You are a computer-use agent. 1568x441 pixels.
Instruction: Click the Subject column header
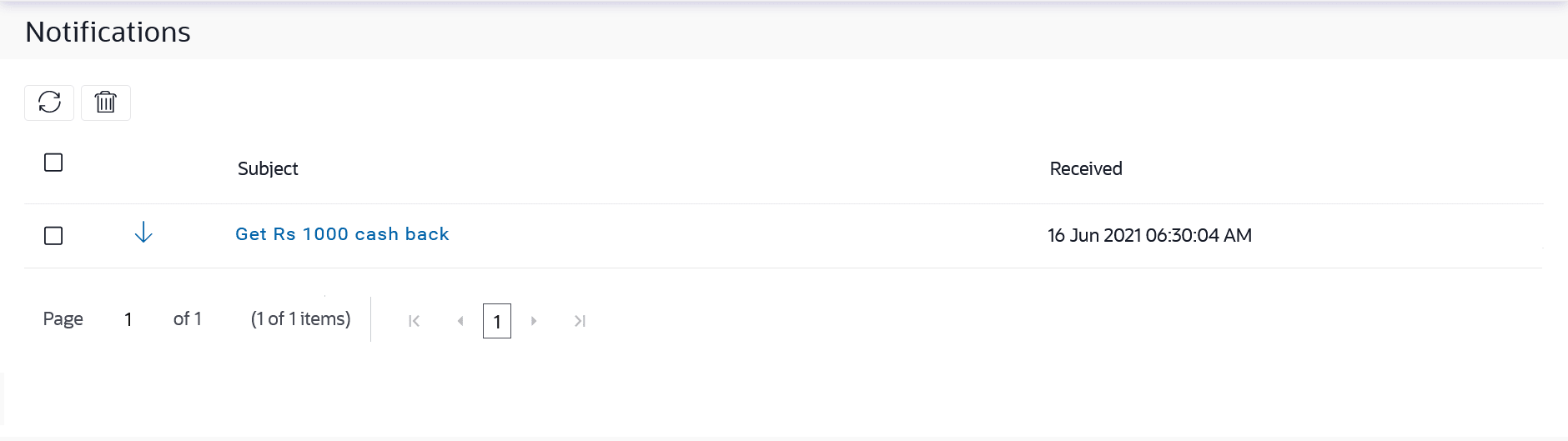[268, 168]
